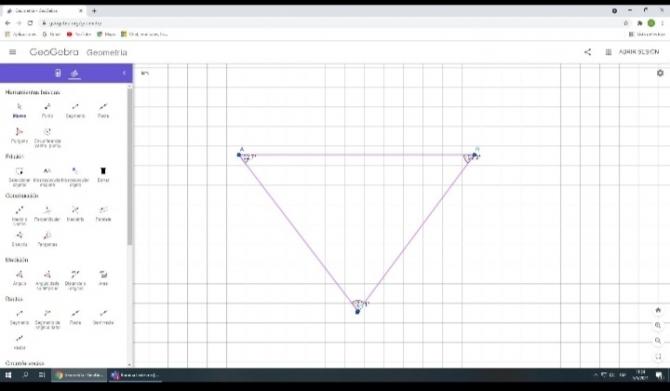Choose the Circunferencia centro punto tool

tap(47, 137)
